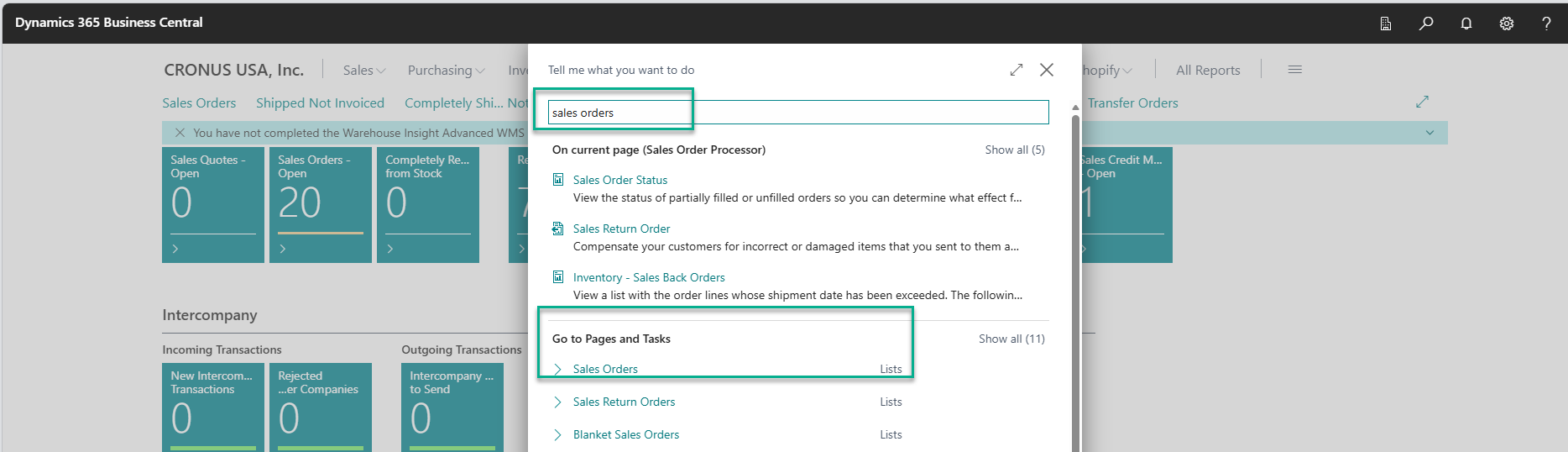1568x452 pixels.
Task: Show all 11 Pages and Tasks results
Action: point(1011,339)
